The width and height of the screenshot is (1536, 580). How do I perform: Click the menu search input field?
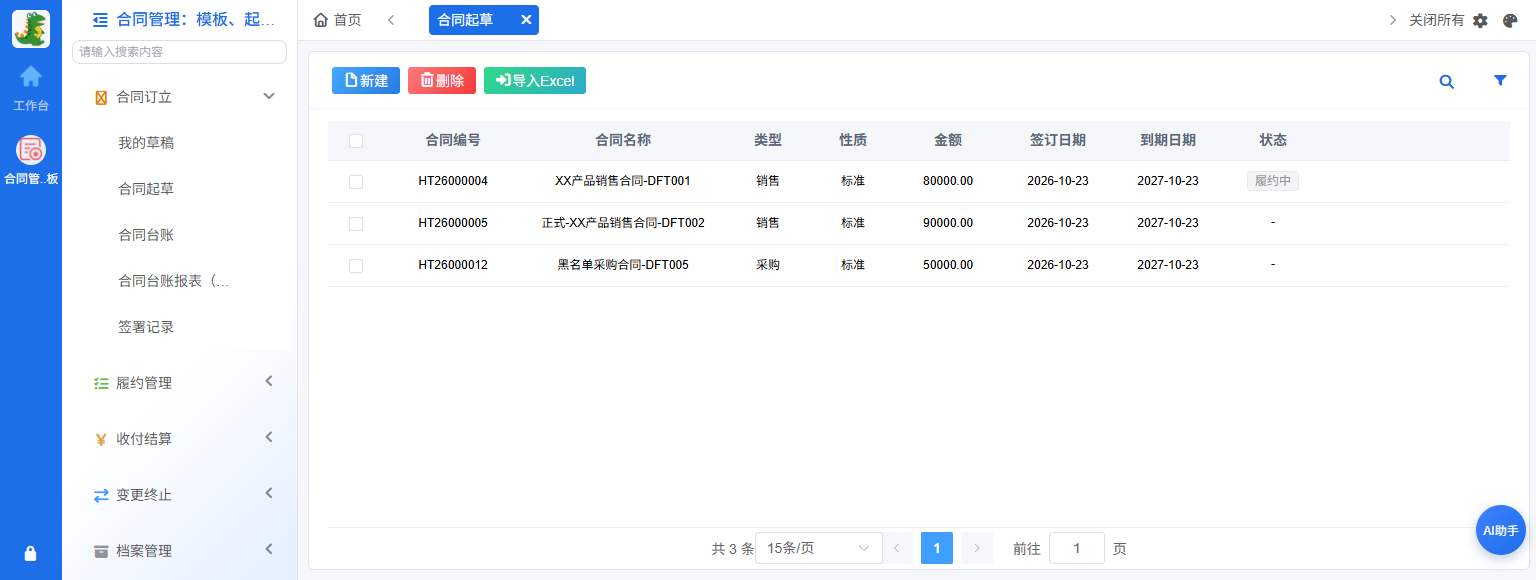pos(180,52)
